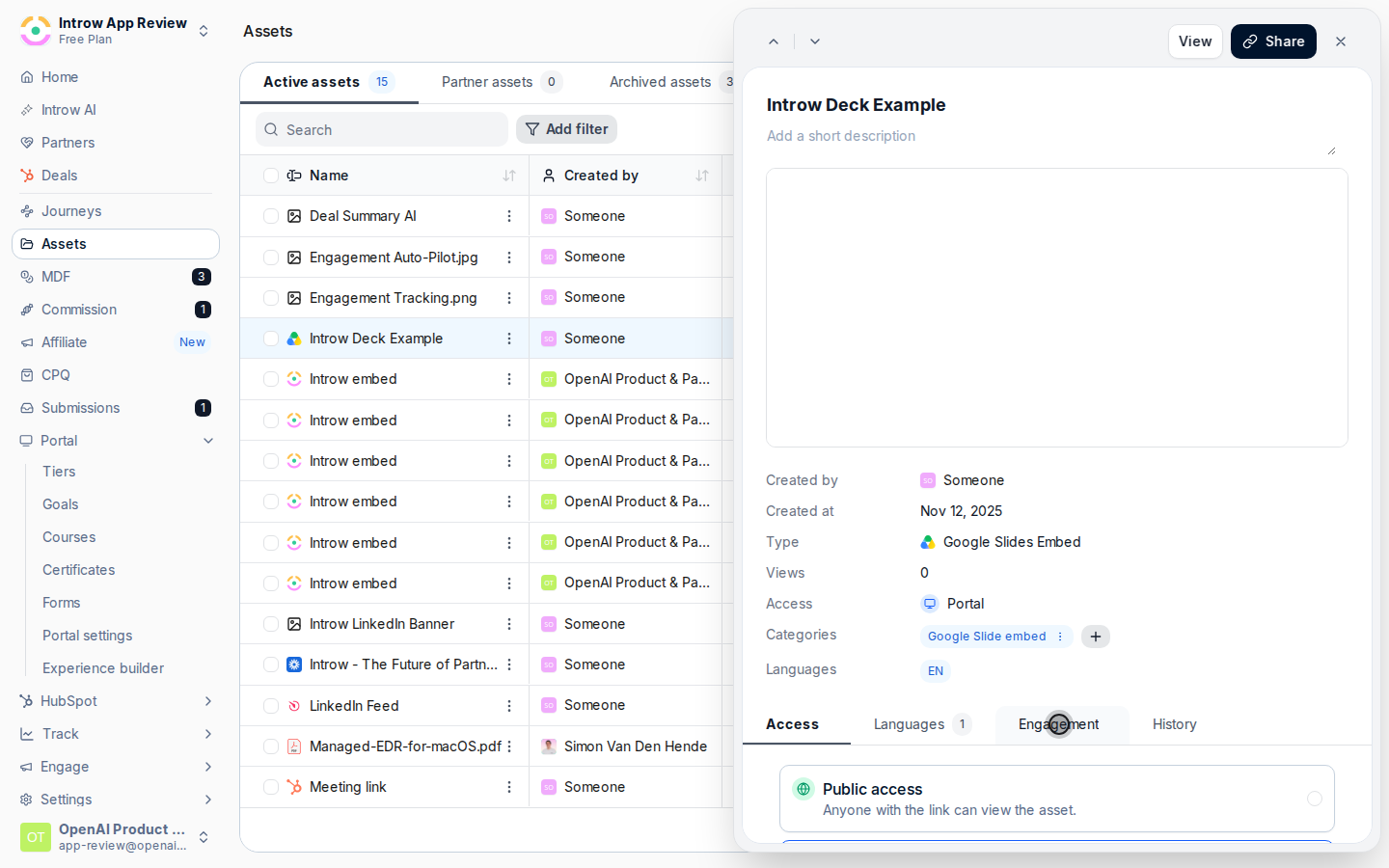Open MDF section in sidebar

coord(116,277)
